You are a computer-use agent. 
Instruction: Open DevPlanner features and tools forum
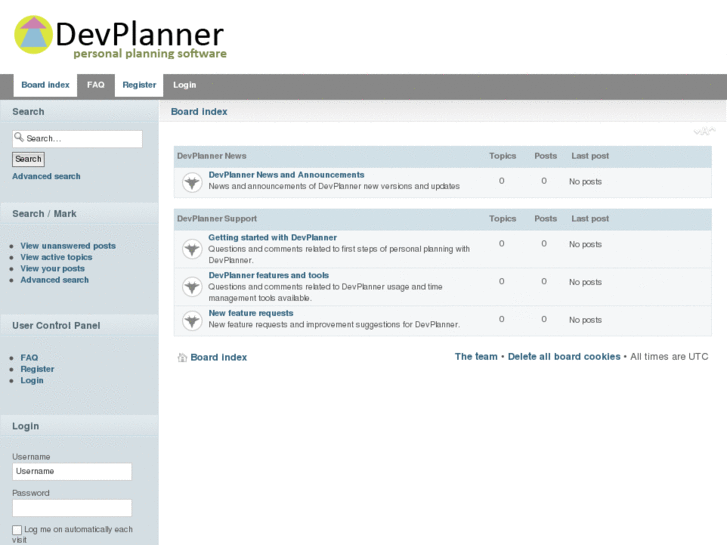pos(268,276)
